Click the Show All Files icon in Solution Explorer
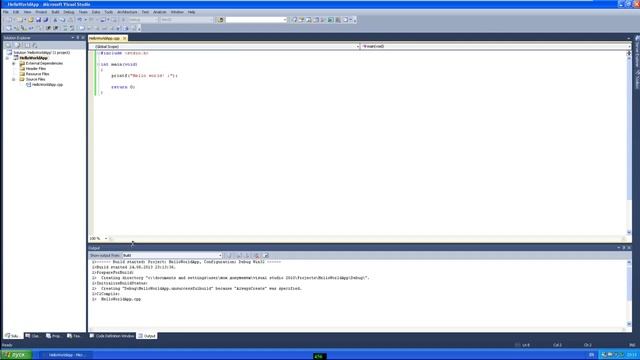640x360 pixels. coord(18,45)
